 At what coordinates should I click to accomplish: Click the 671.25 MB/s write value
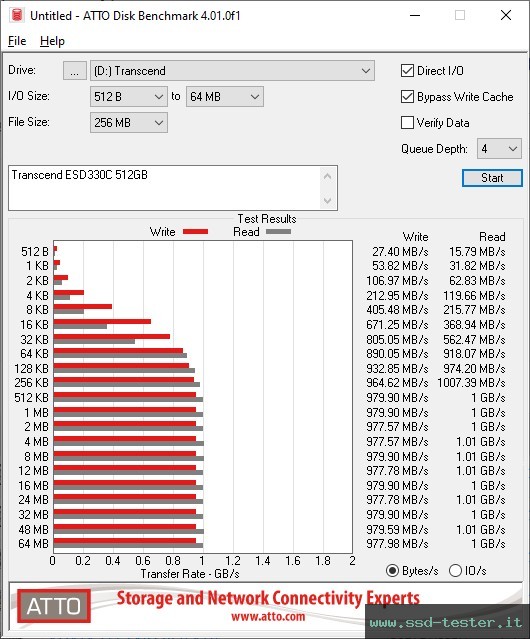click(397, 325)
